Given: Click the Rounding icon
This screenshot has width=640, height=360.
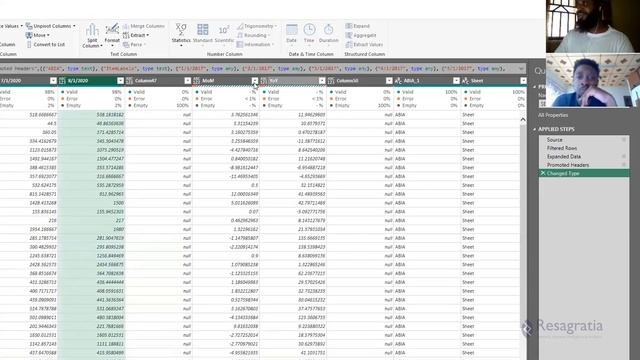Looking at the screenshot, I should (x=240, y=36).
